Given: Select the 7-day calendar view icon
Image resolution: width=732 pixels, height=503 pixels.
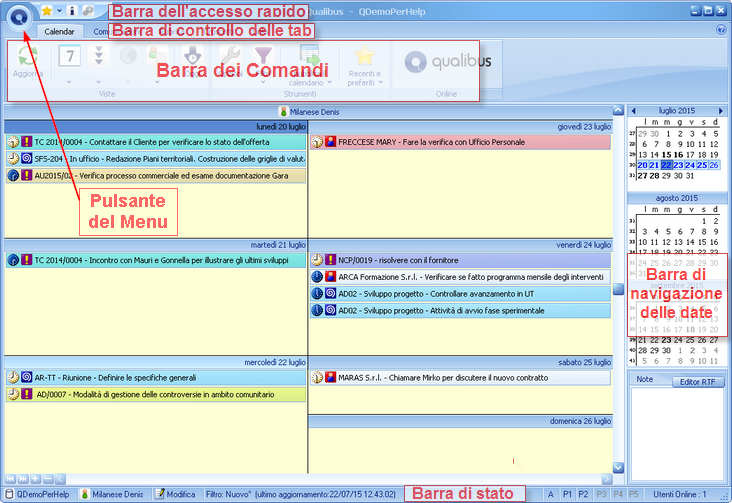Looking at the screenshot, I should (70, 56).
